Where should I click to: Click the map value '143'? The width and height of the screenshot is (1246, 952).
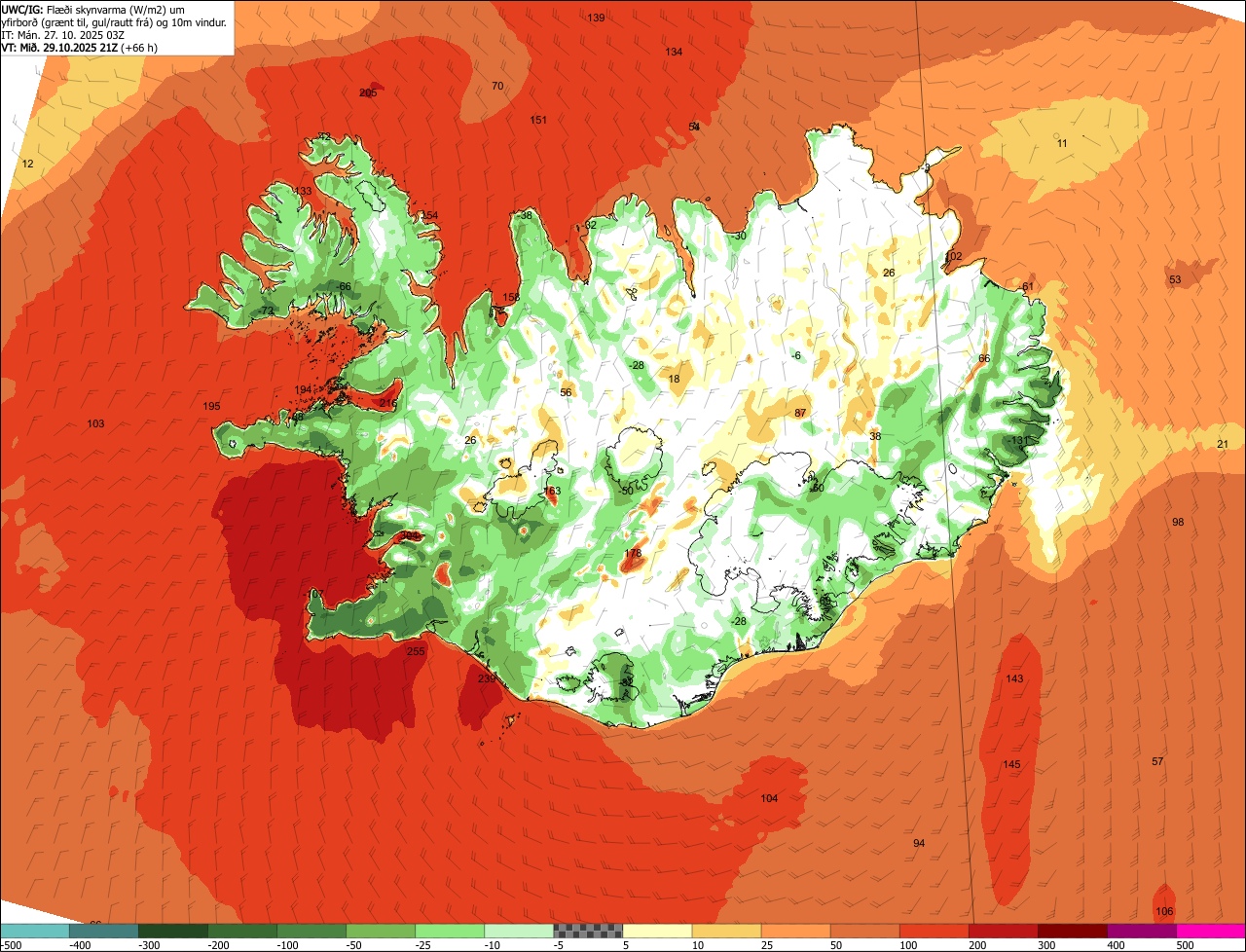(1014, 678)
